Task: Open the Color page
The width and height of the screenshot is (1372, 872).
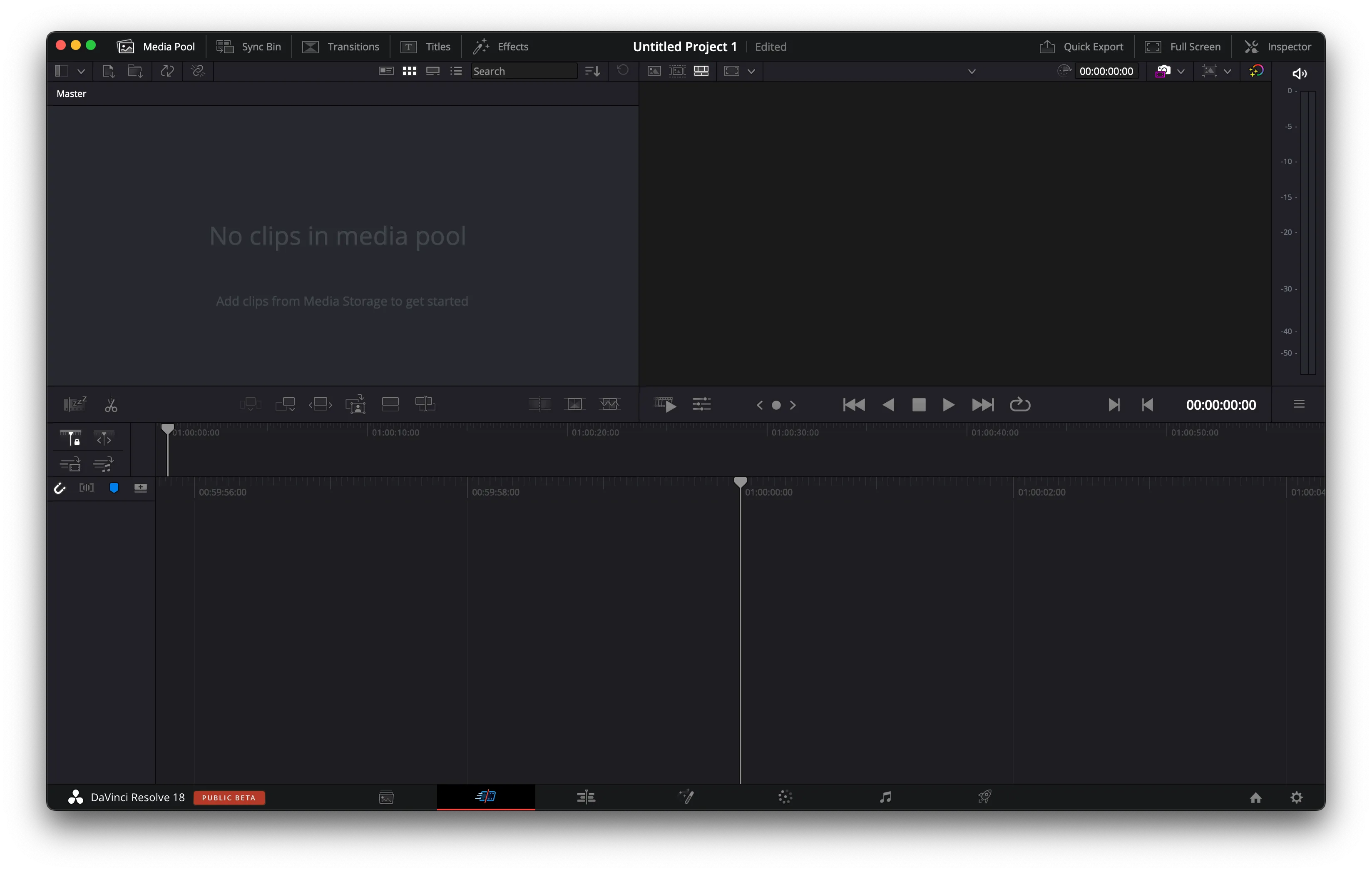Action: tap(785, 797)
